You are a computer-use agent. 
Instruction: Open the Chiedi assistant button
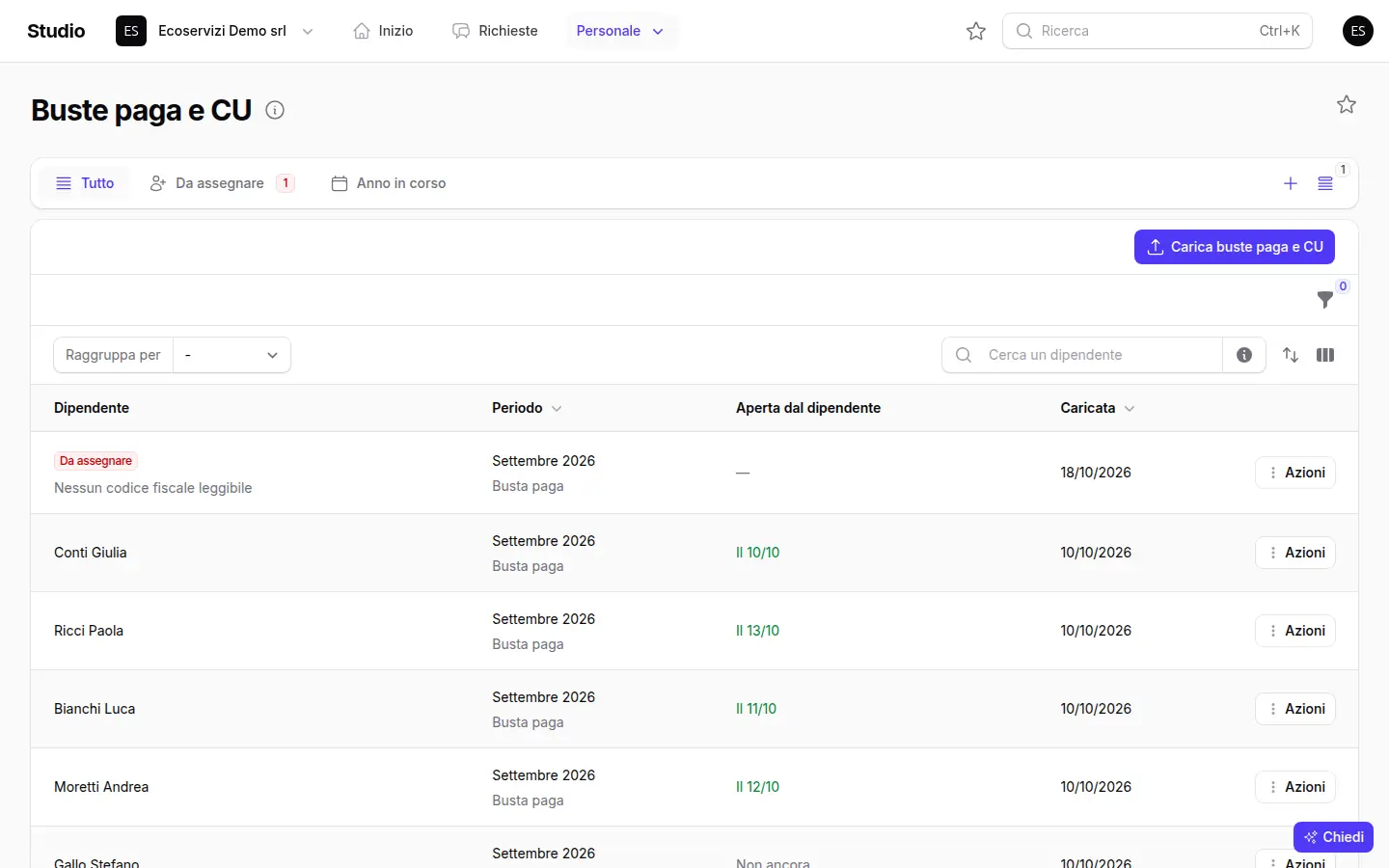1333,837
